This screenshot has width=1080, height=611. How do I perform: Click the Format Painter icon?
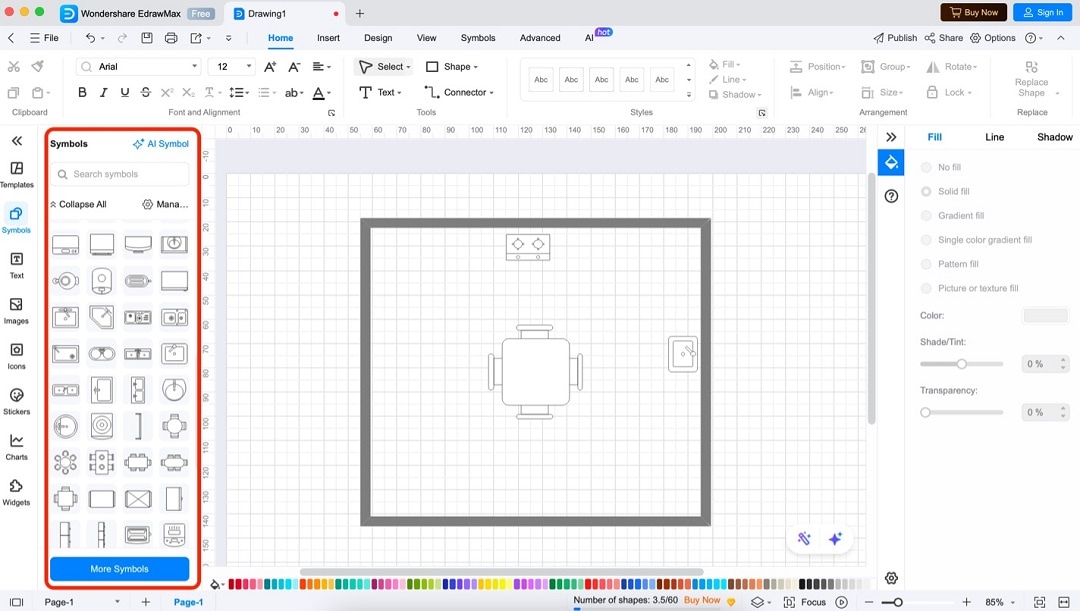click(x=38, y=66)
